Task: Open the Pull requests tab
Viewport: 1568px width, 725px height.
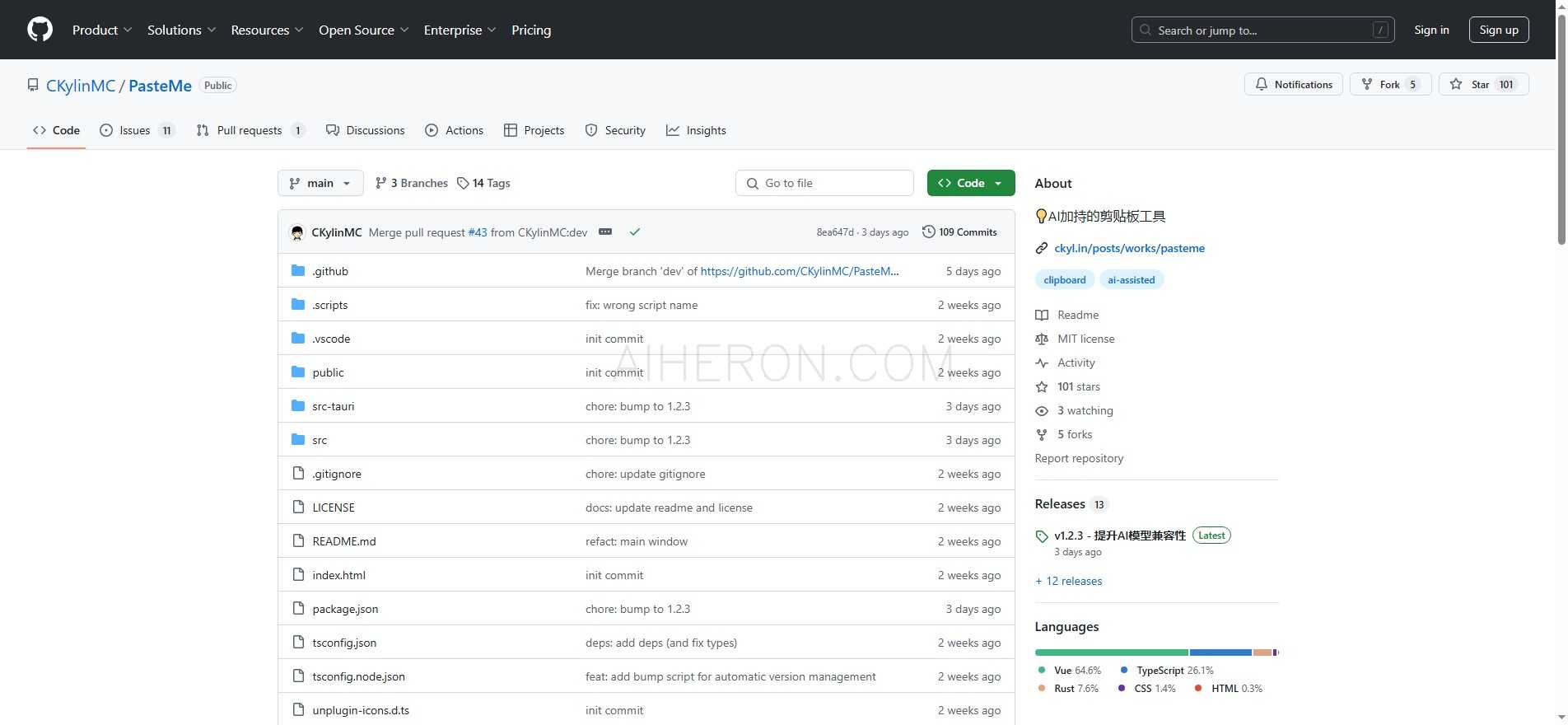Action: tap(250, 130)
